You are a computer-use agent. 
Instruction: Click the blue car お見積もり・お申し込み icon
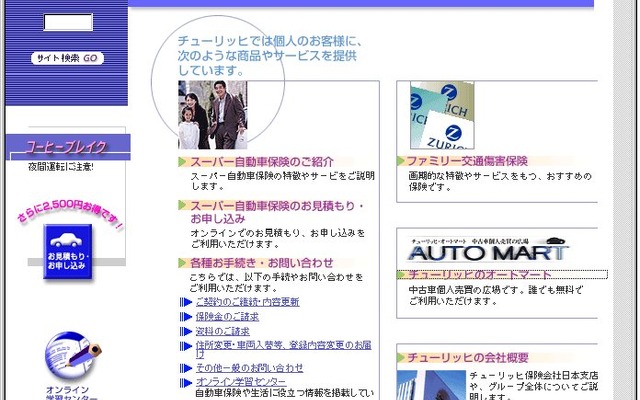pos(68,252)
